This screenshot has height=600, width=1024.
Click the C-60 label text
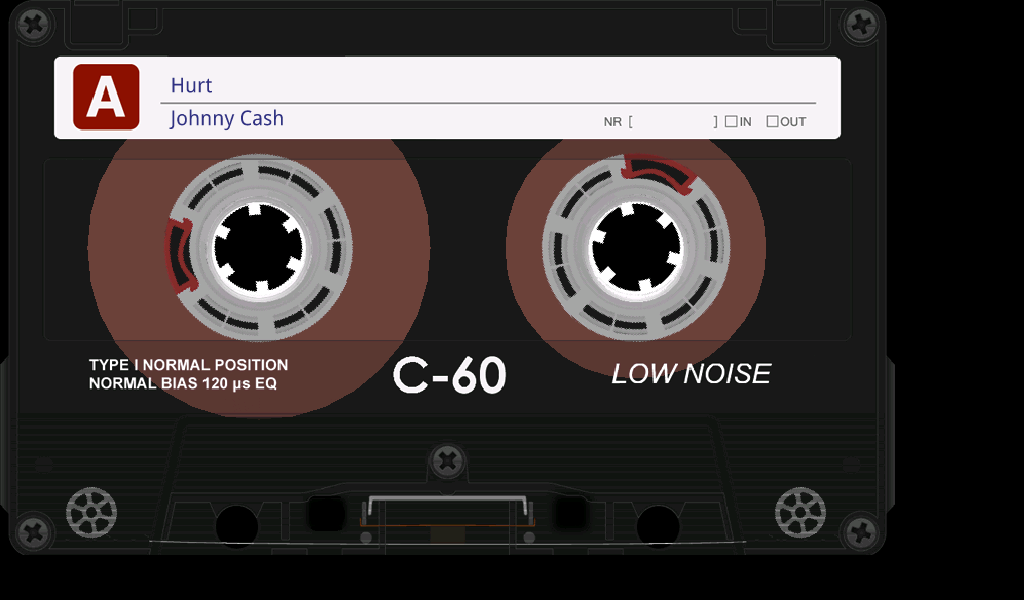pyautogui.click(x=449, y=375)
